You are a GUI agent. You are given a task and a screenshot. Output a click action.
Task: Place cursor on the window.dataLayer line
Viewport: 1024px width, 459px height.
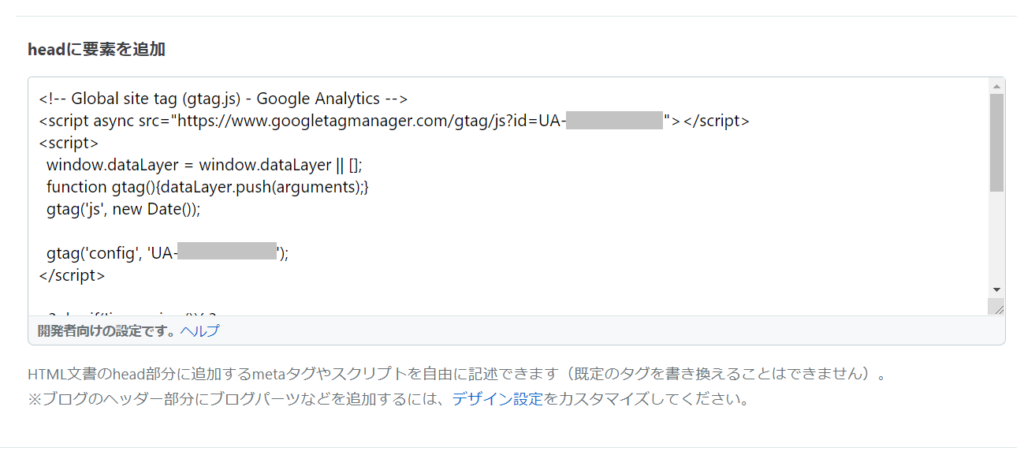click(204, 165)
